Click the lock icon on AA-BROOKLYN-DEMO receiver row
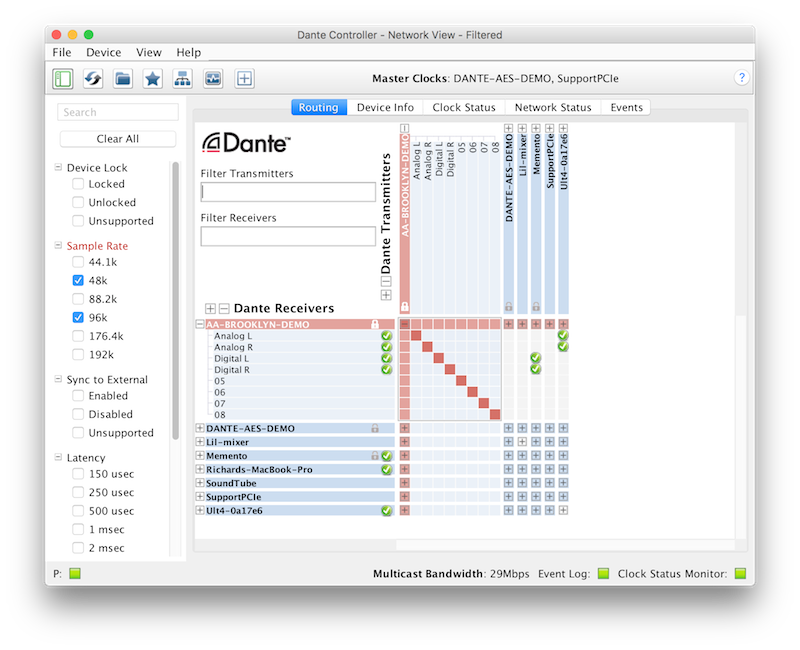The height and width of the screenshot is (650, 800). tap(375, 324)
